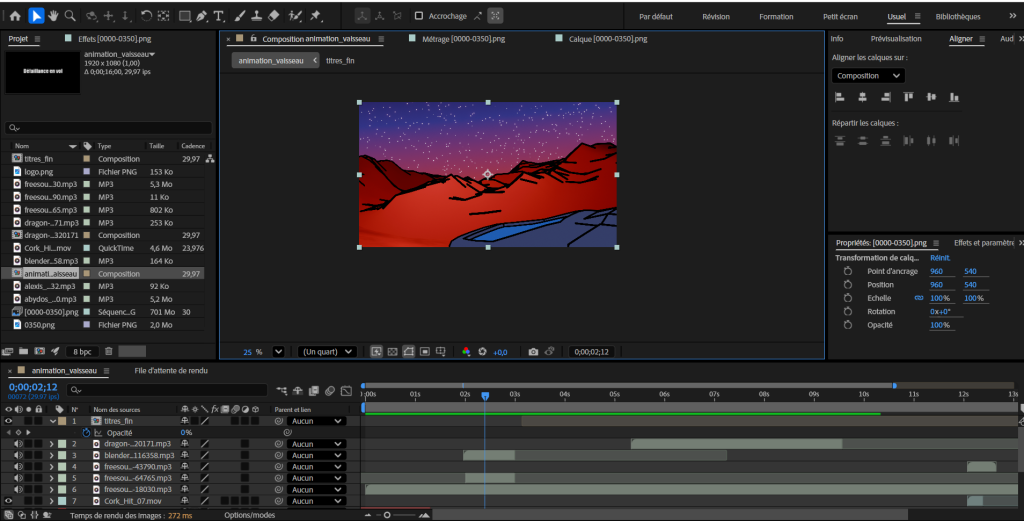Select logo.png in the project panel
The height and width of the screenshot is (521, 1024).
tap(39, 172)
